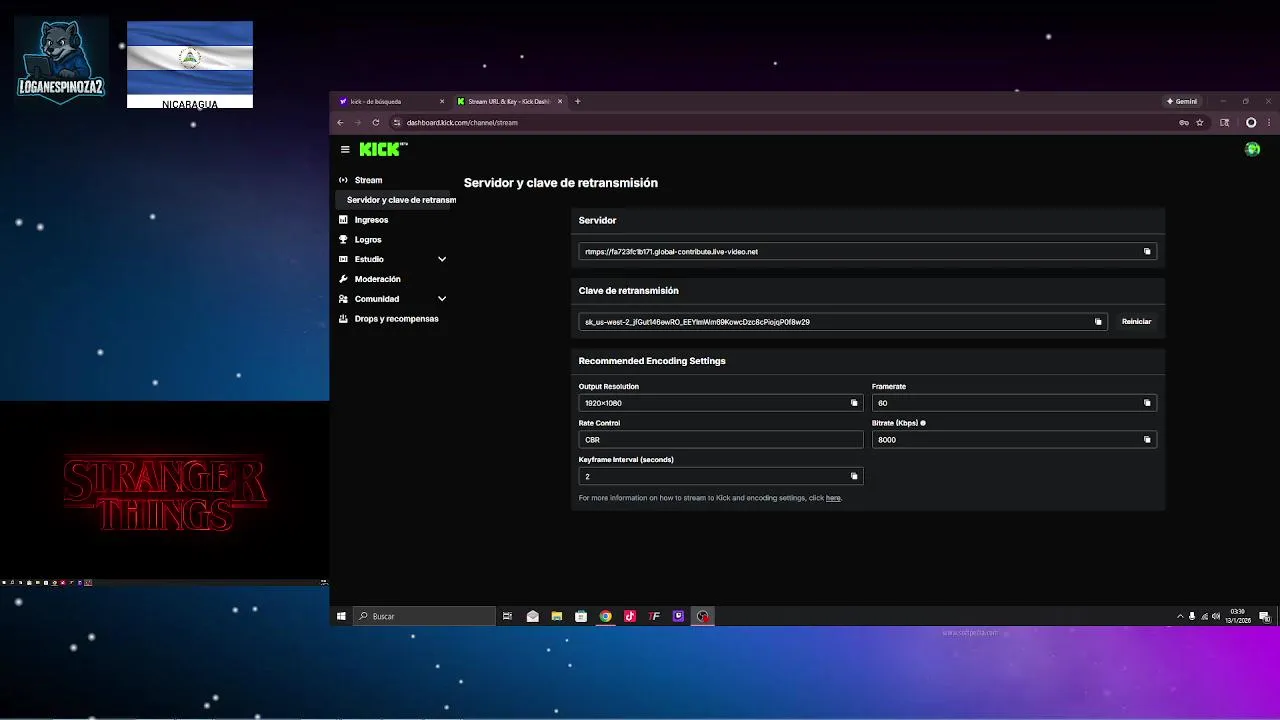Viewport: 1280px width, 720px height.
Task: Bookmark this page with the star icon
Action: [x=1200, y=122]
